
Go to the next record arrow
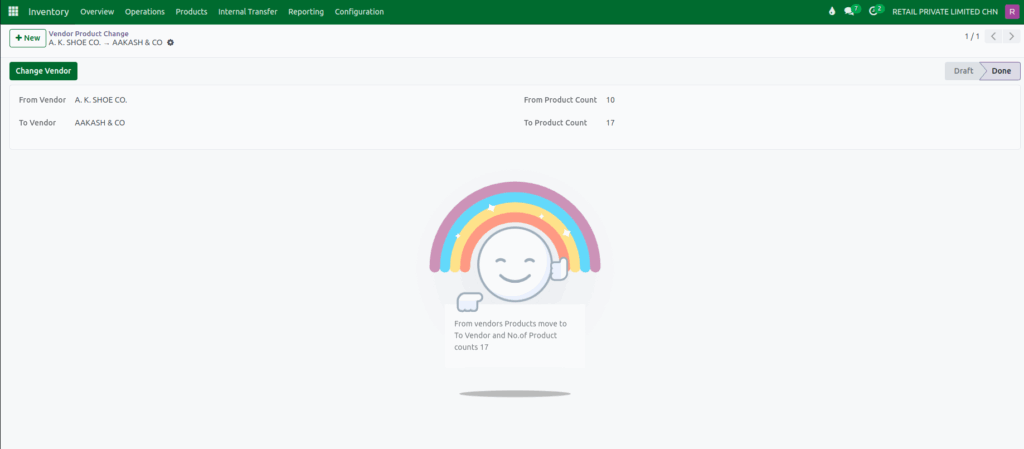click(x=1011, y=37)
